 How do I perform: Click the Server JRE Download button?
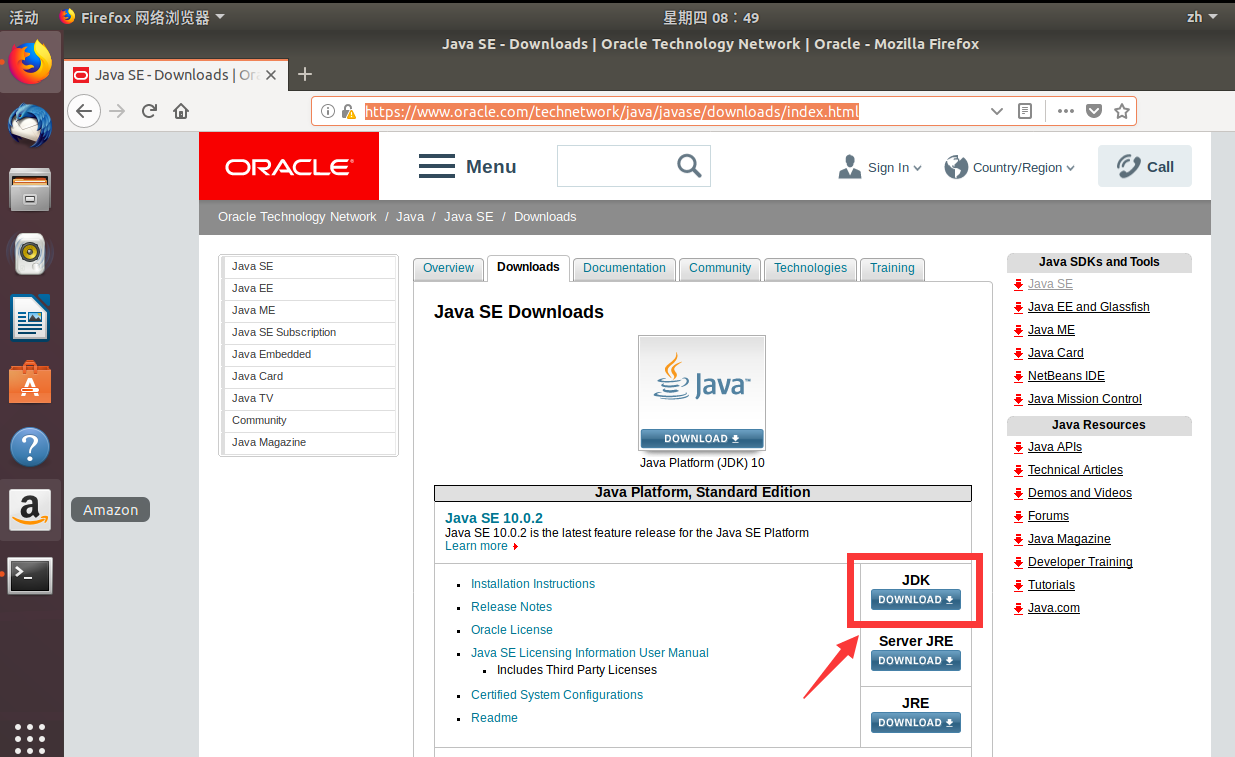click(916, 661)
